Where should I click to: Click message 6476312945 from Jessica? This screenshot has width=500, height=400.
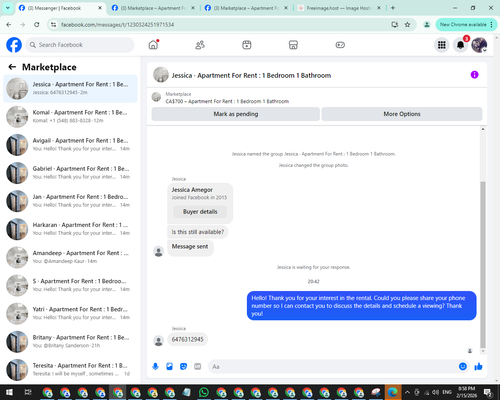pos(187,339)
